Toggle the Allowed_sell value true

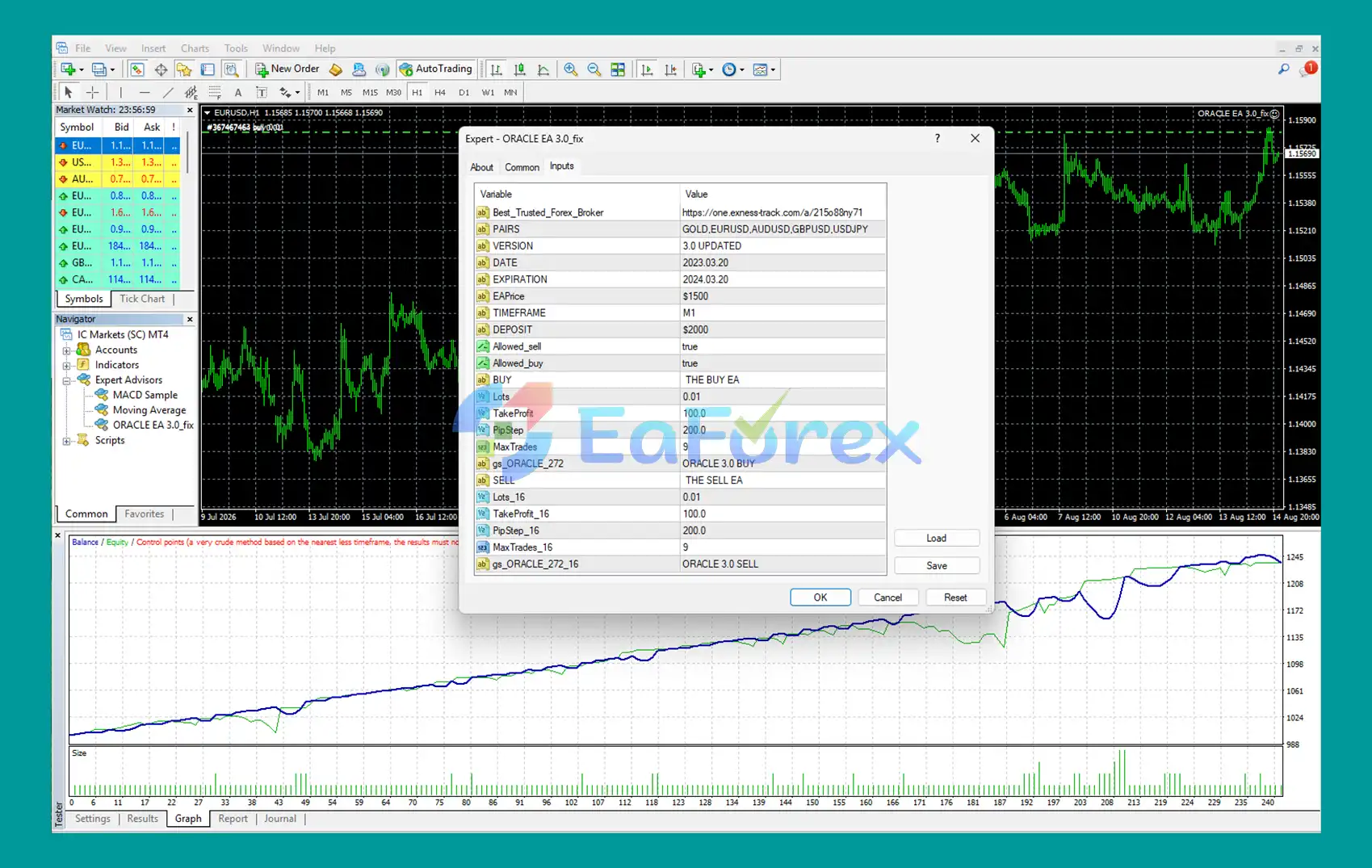(690, 346)
